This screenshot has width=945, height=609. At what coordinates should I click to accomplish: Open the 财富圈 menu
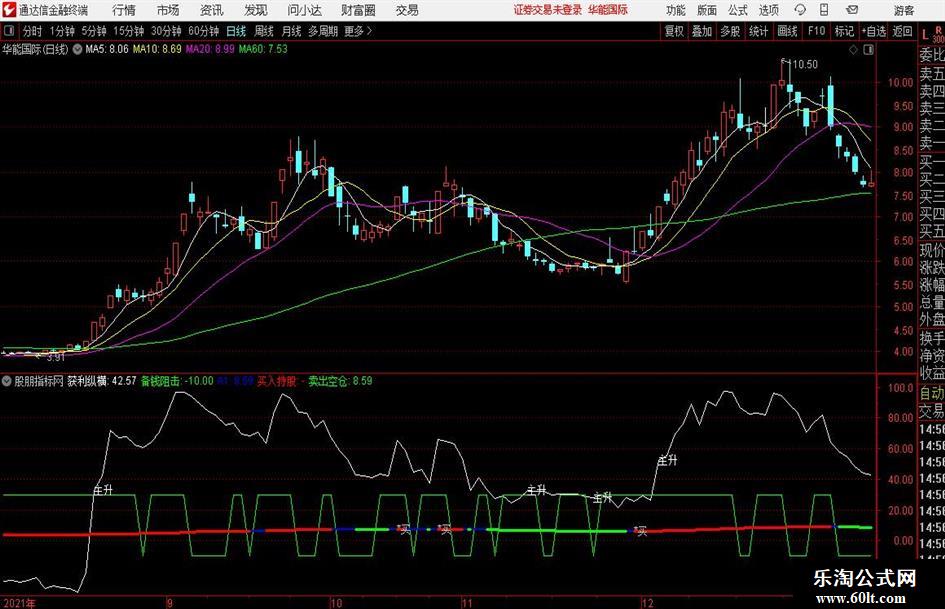(358, 10)
